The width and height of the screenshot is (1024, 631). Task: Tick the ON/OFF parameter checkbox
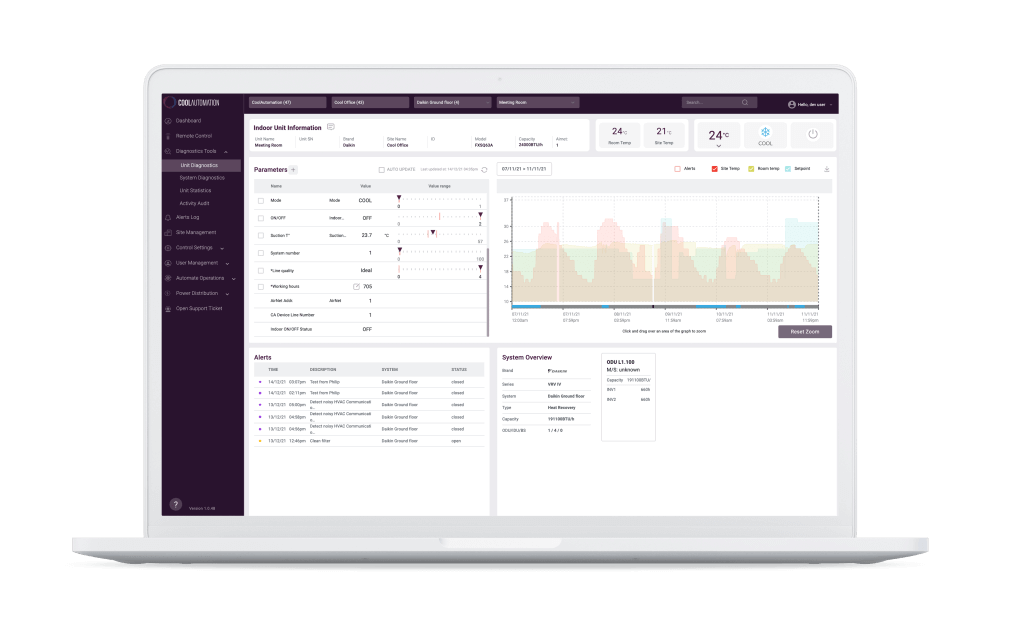(x=261, y=218)
